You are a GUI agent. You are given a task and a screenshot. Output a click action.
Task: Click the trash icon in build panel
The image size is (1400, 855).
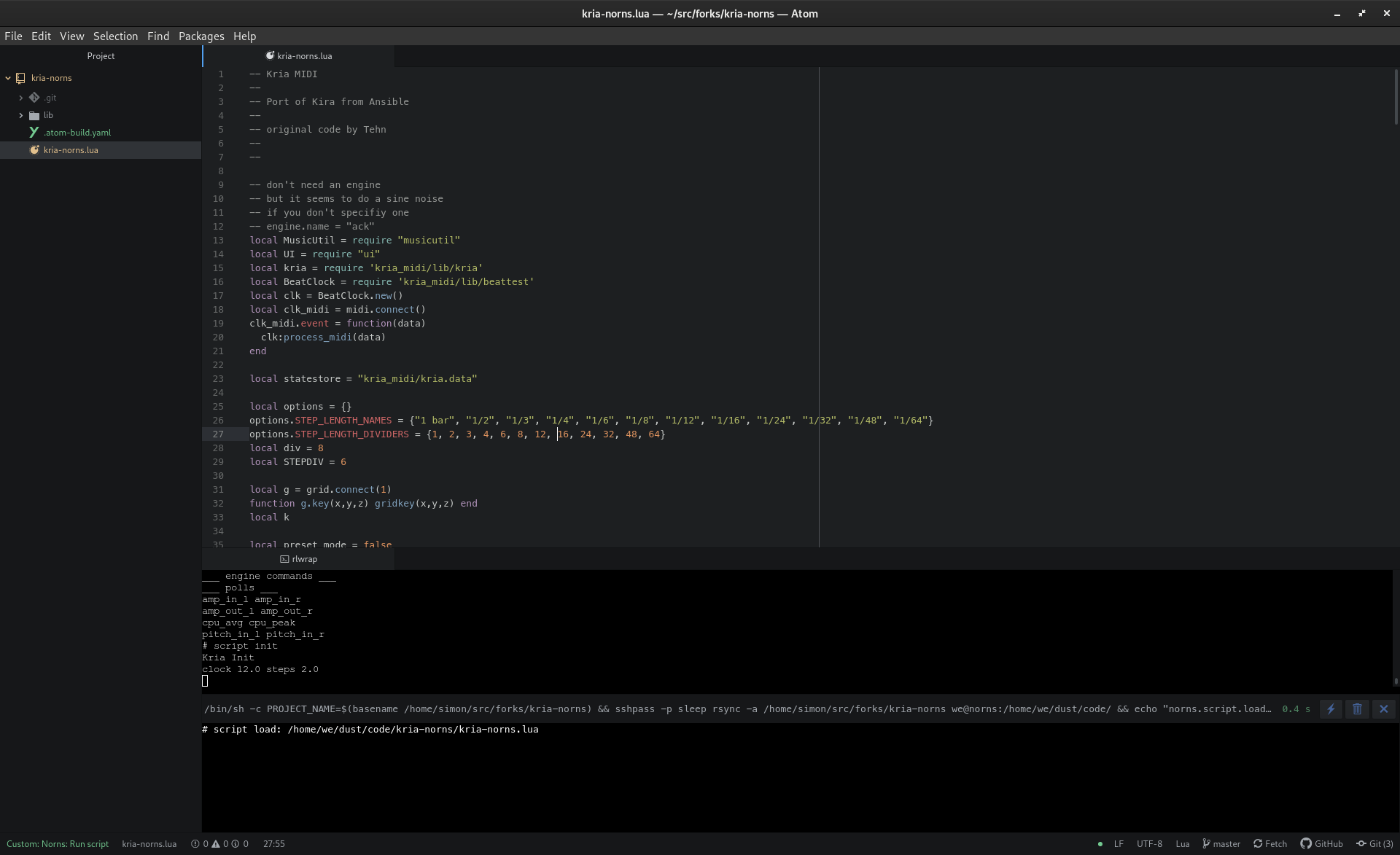1357,708
